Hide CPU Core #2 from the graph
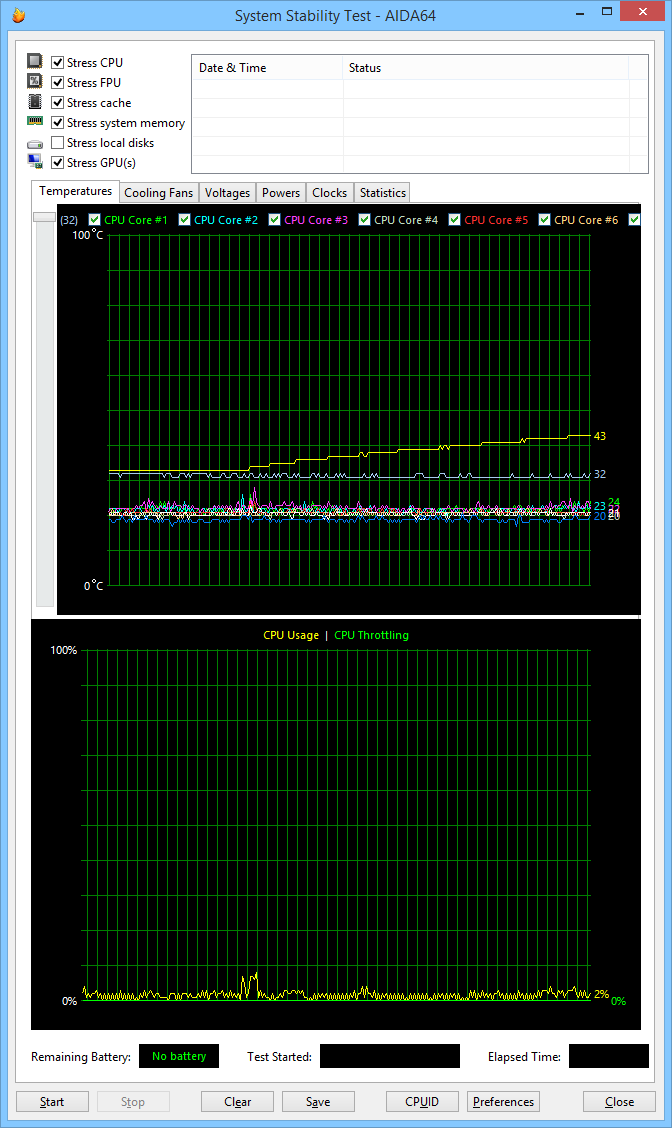This screenshot has width=672, height=1128. [x=184, y=219]
